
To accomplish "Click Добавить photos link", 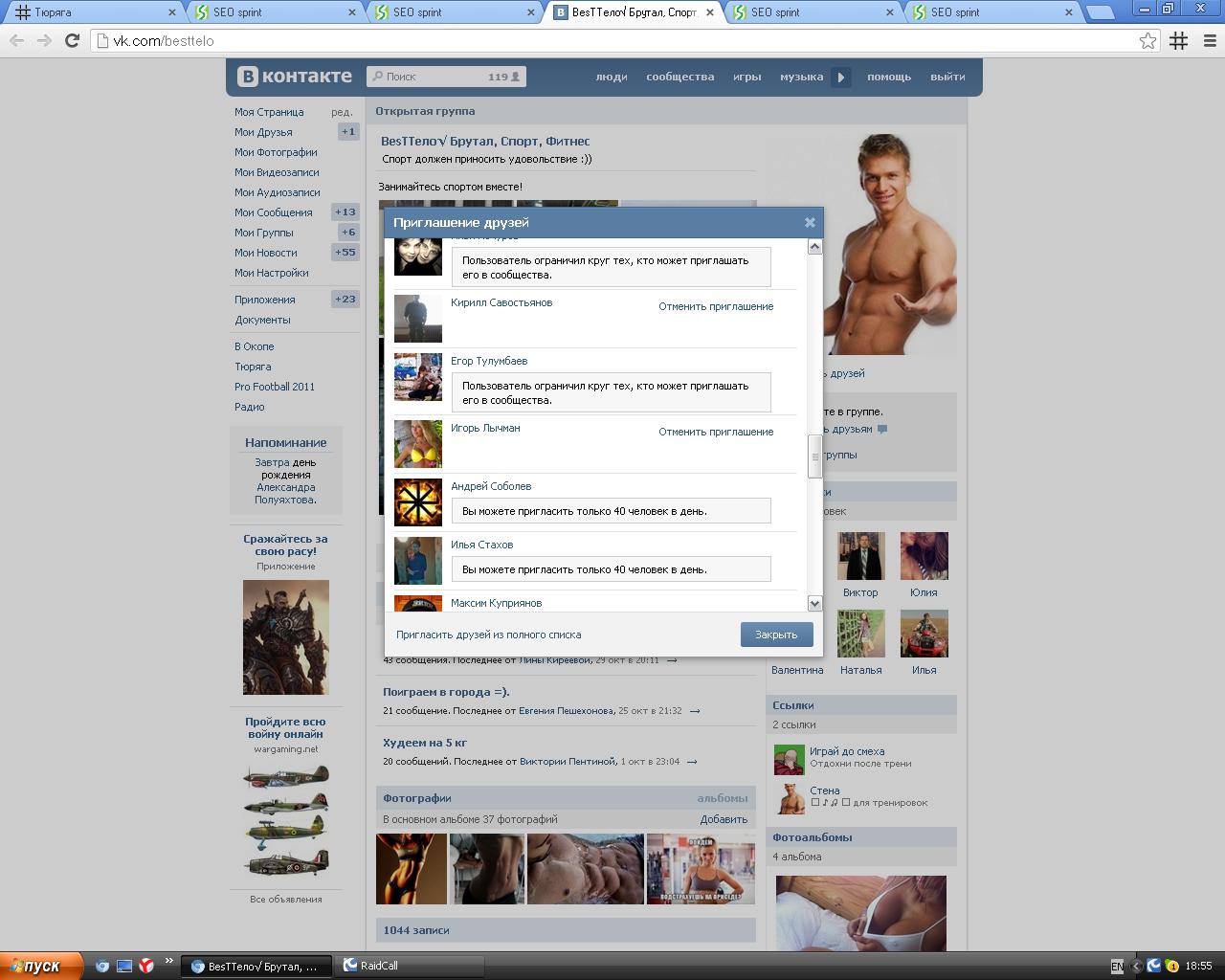I will pyautogui.click(x=724, y=819).
